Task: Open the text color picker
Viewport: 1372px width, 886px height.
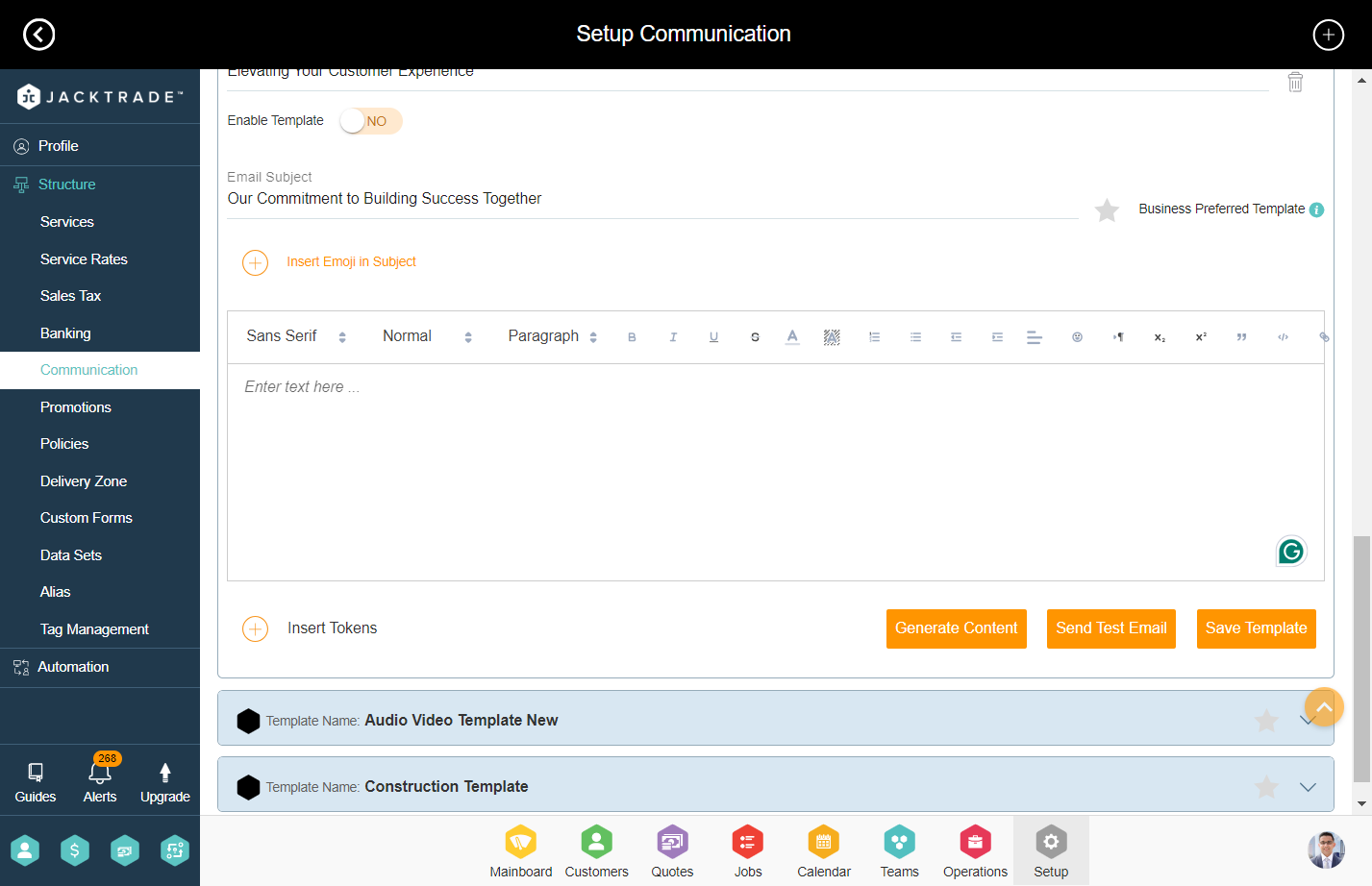Action: tap(792, 337)
